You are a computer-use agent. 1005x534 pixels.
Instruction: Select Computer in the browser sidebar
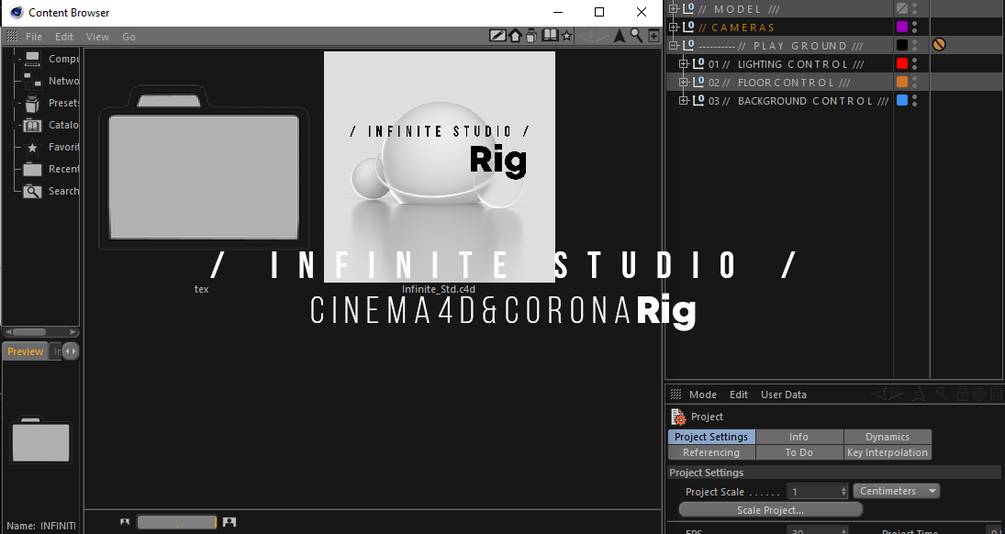coord(52,59)
